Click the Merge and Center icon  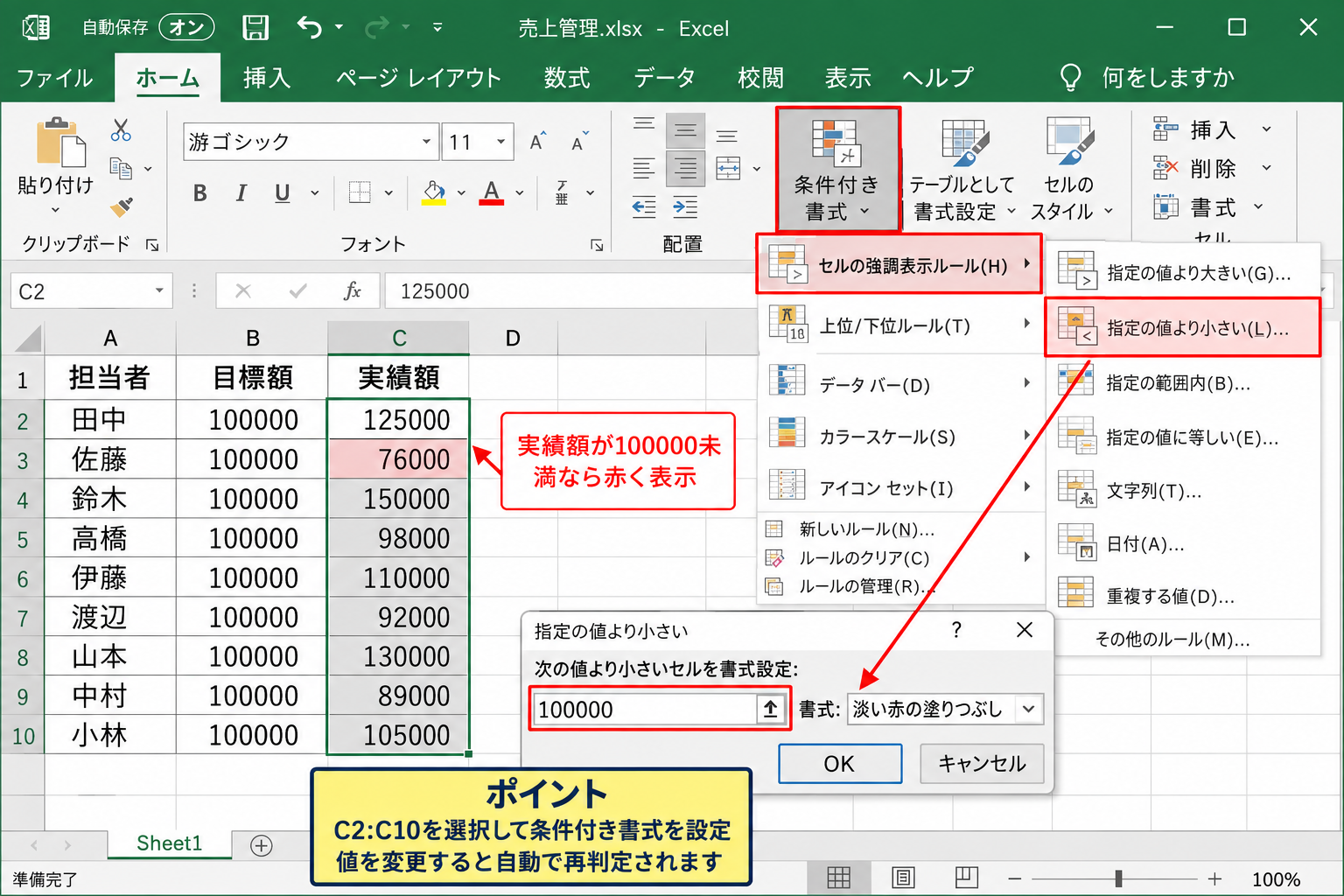coord(728,168)
